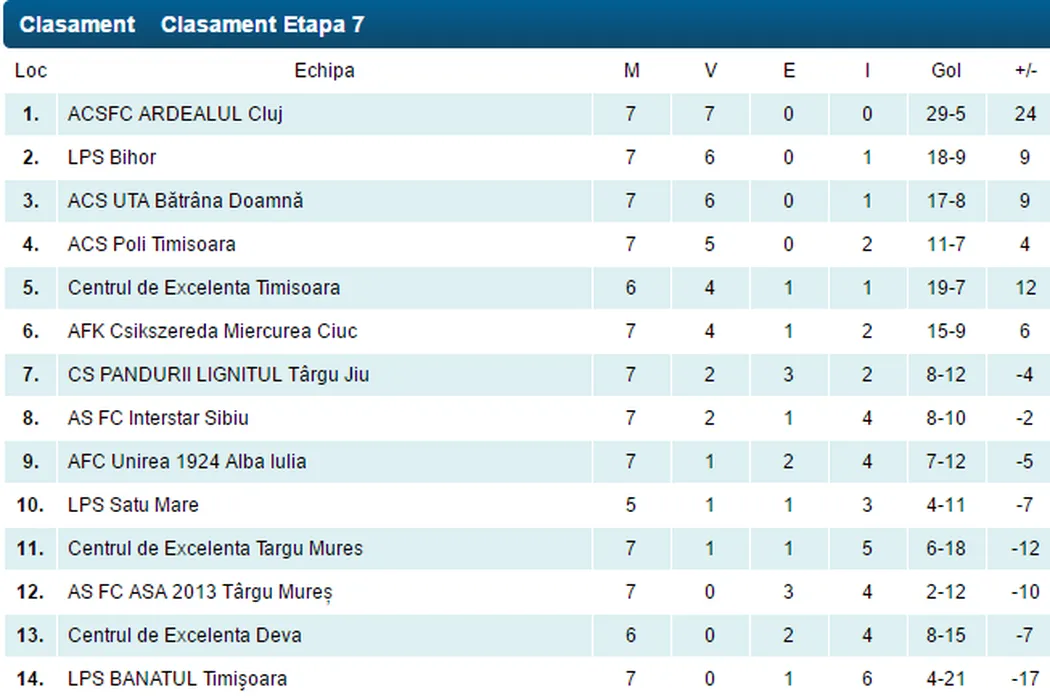This screenshot has width=1050, height=700.
Task: Click the LPS Bihor team name
Action: tap(112, 157)
